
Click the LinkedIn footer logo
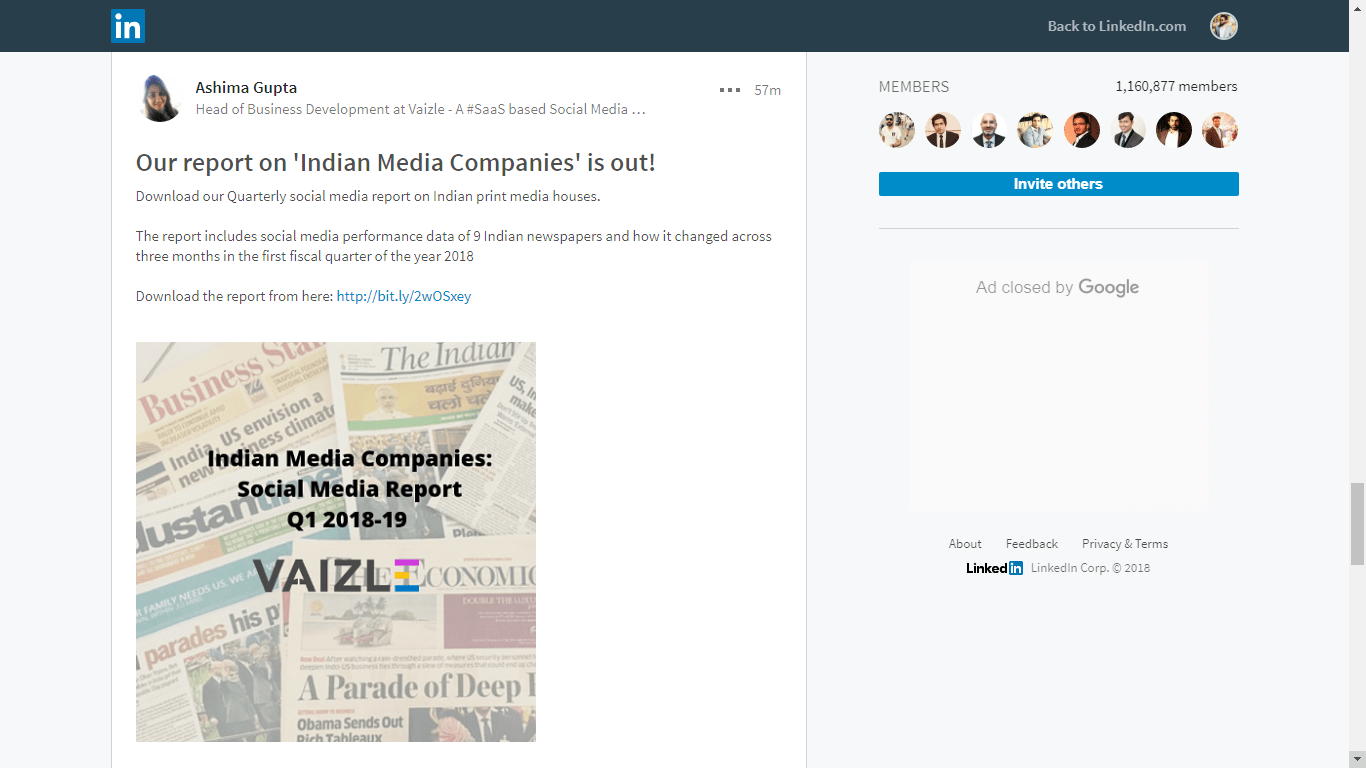[994, 568]
